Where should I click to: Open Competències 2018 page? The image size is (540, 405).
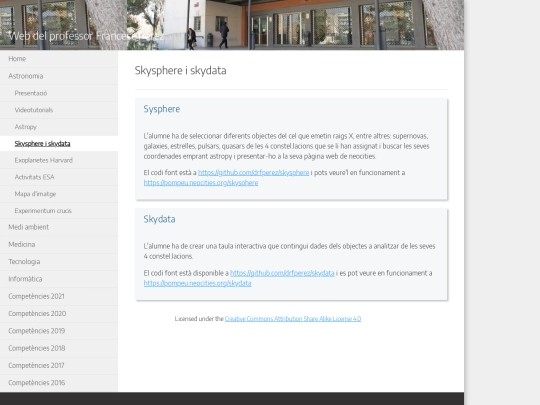59,348
